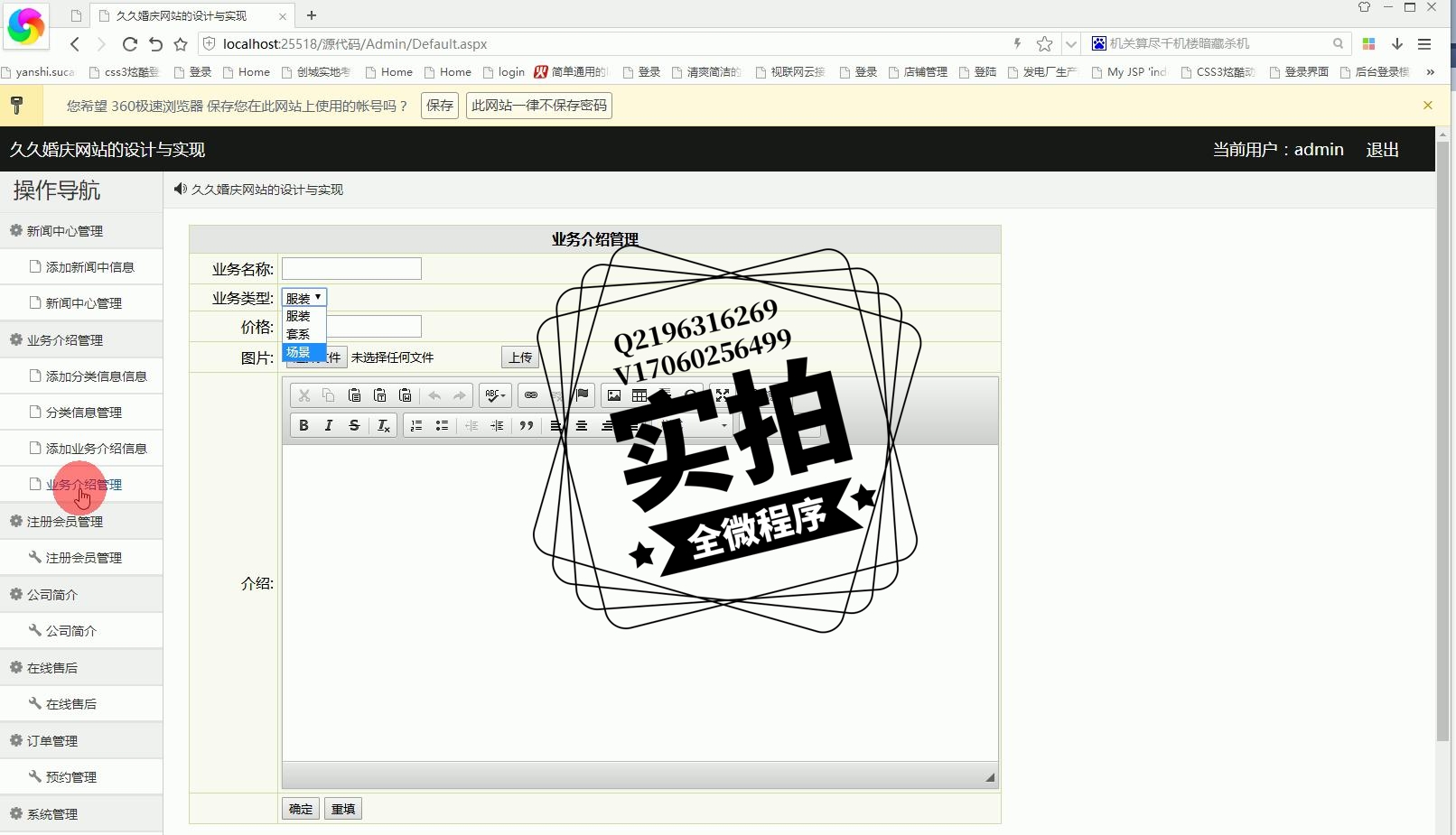Bookmark this page with the star icon
Viewport: 1456px width, 835px height.
tap(1044, 43)
